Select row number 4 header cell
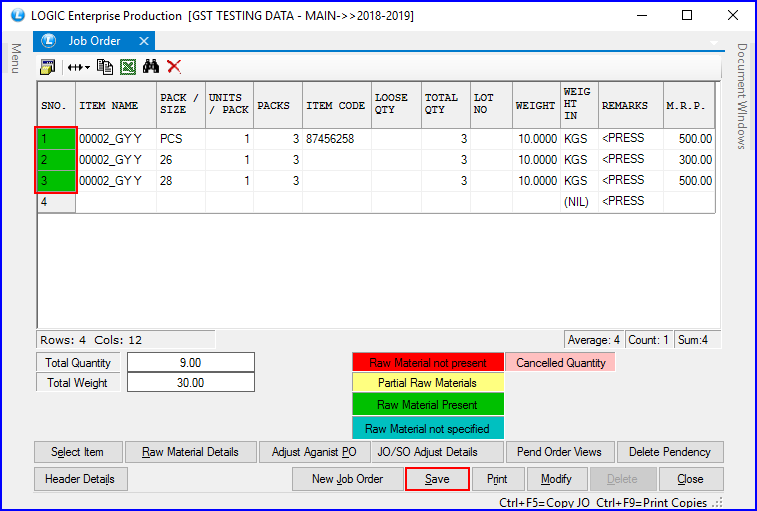Viewport: 757px width, 511px height. click(56, 202)
